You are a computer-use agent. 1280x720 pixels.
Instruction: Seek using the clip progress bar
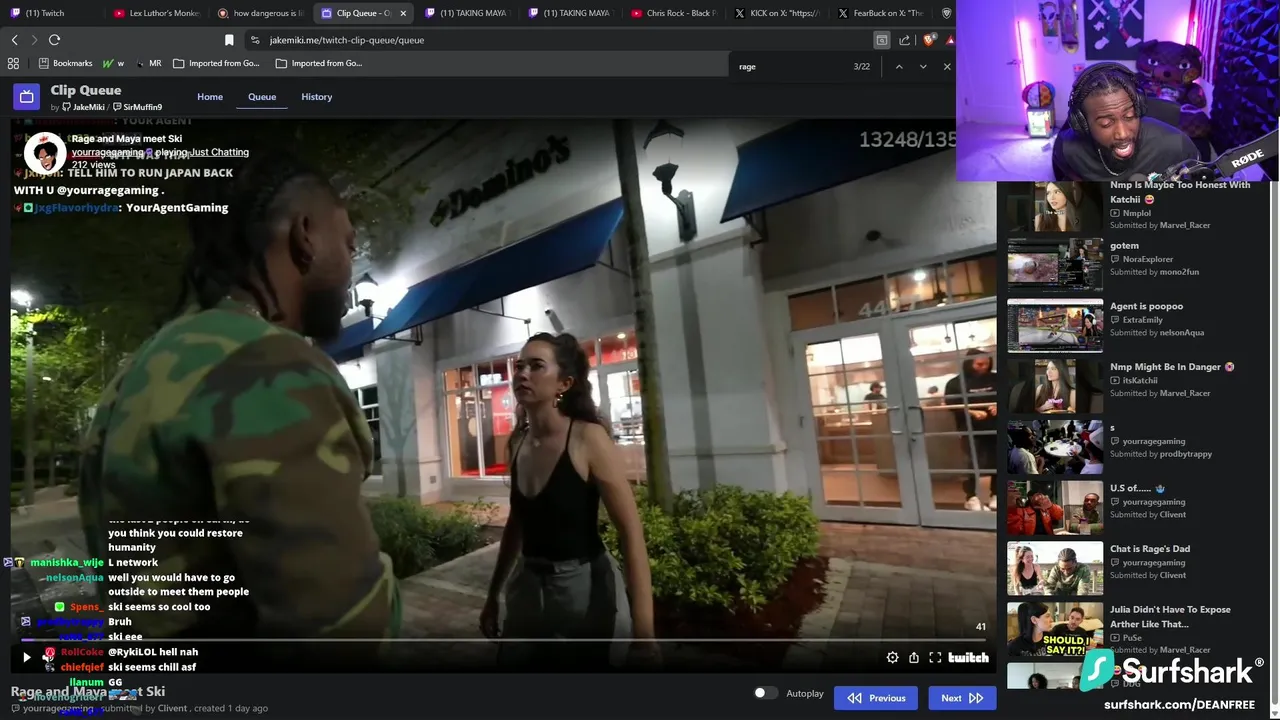pos(503,639)
